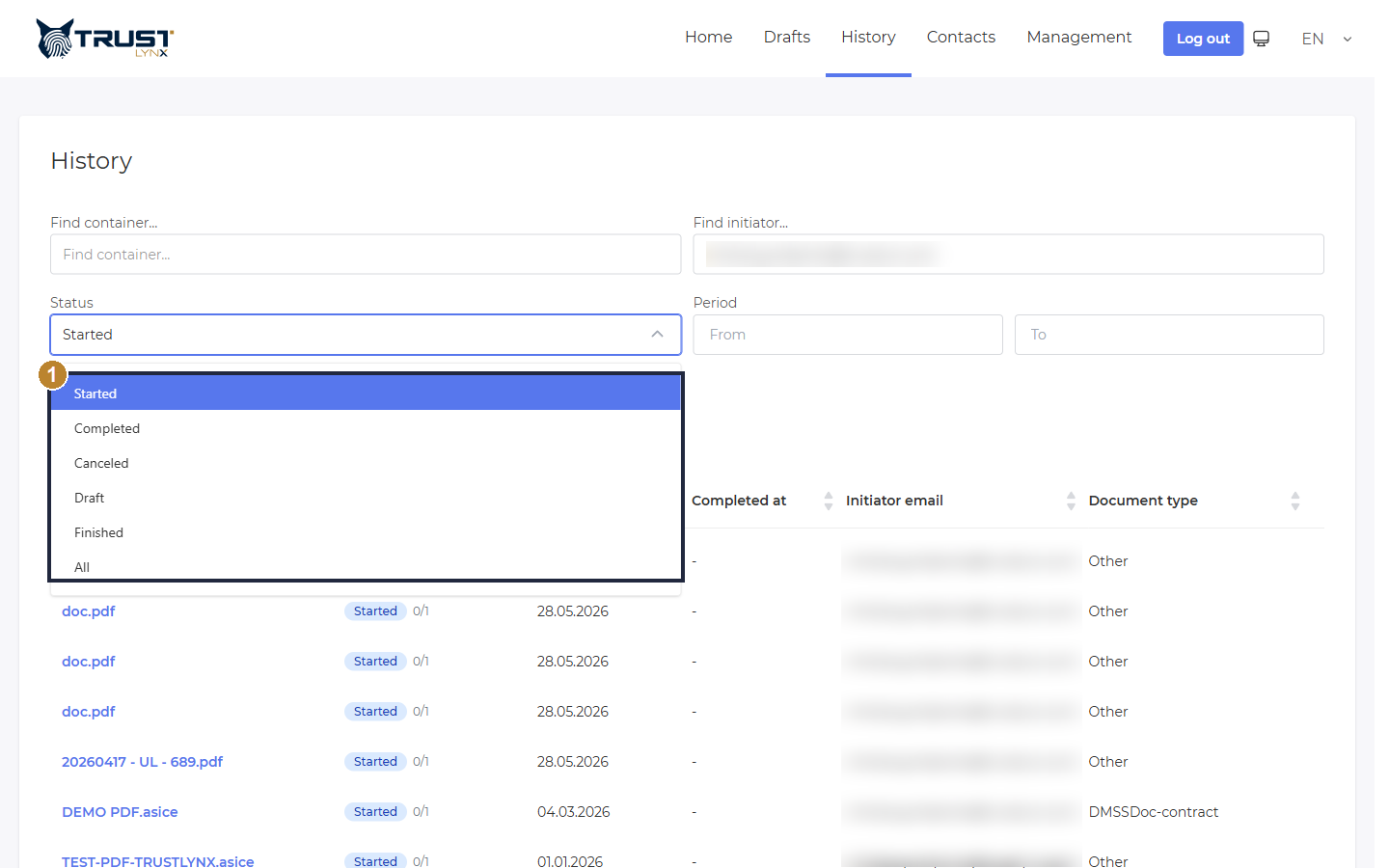Select Finished status option
1389x868 pixels.
(367, 532)
